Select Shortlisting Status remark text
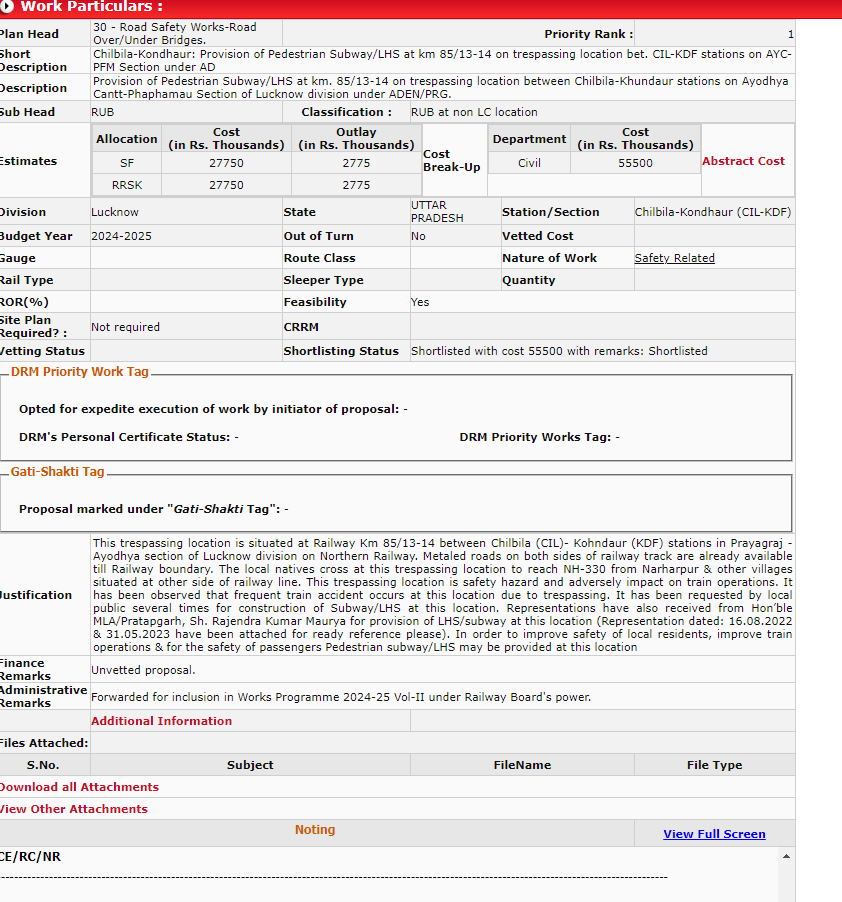This screenshot has width=842, height=902. [x=559, y=351]
